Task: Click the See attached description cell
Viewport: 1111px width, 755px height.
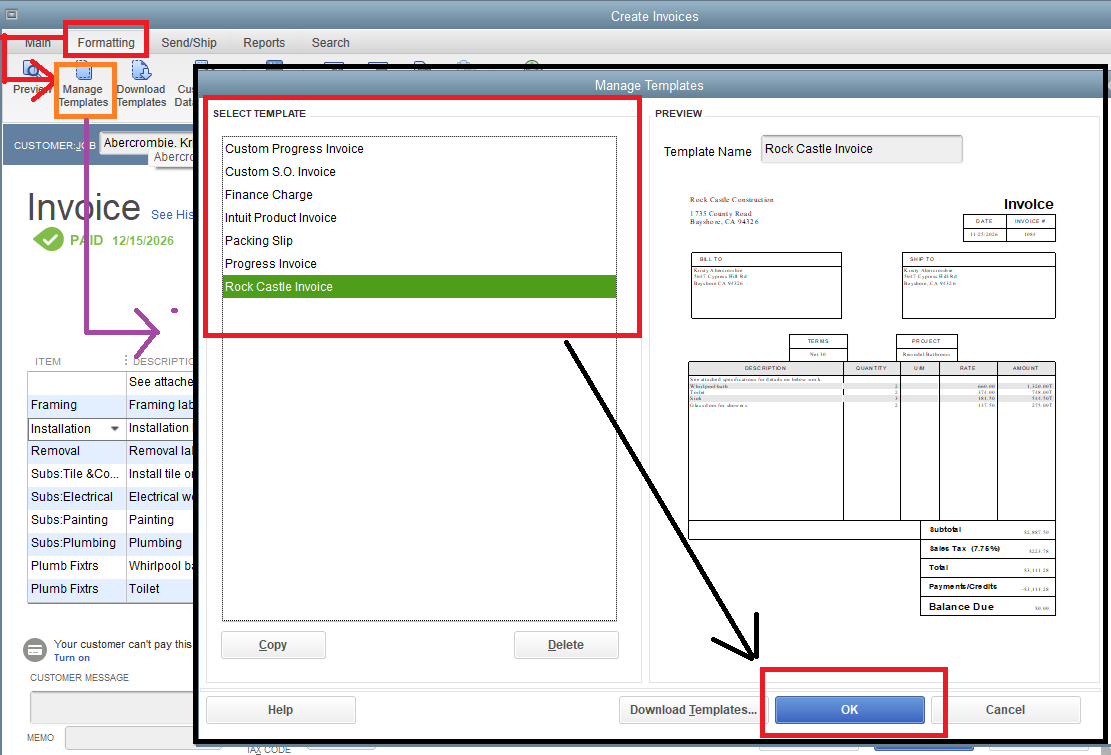Action: [x=160, y=382]
